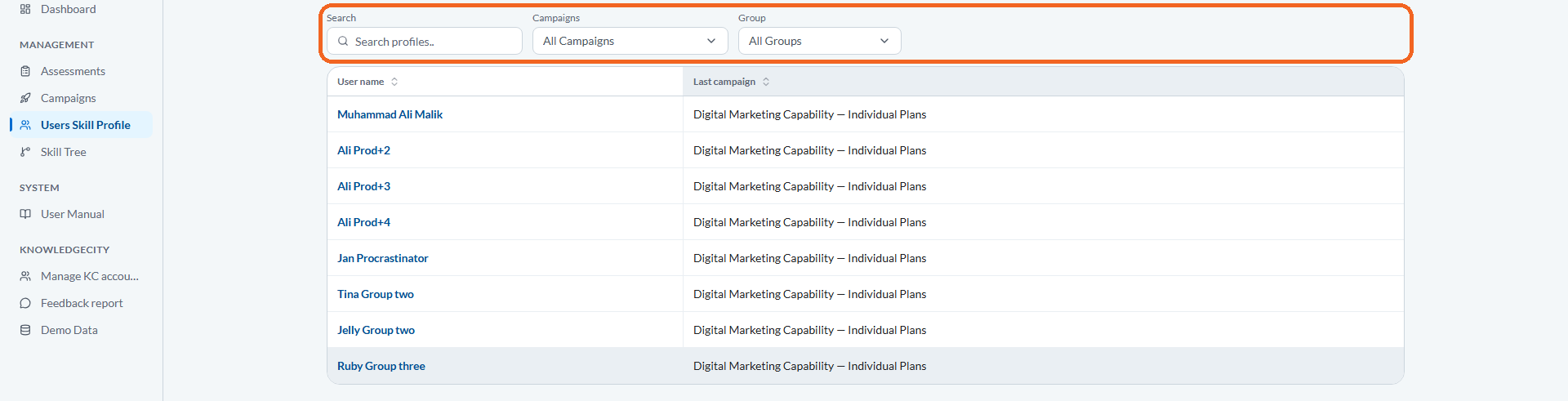Image resolution: width=1568 pixels, height=401 pixels.
Task: Click the Campaigns rocket icon
Action: pos(25,98)
